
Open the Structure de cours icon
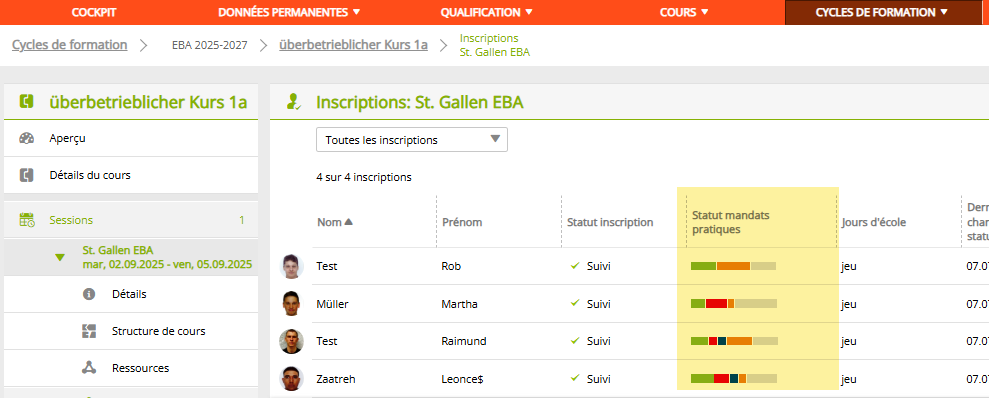tap(89, 331)
